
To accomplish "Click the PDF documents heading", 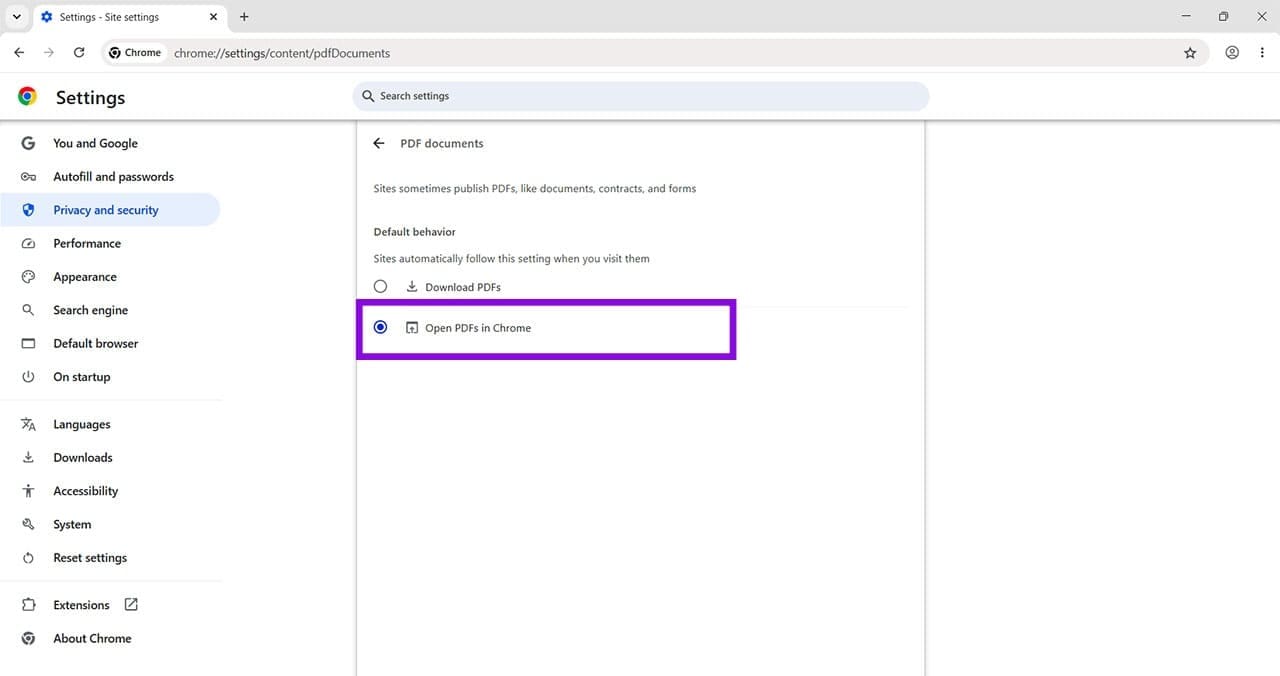I will click(442, 143).
